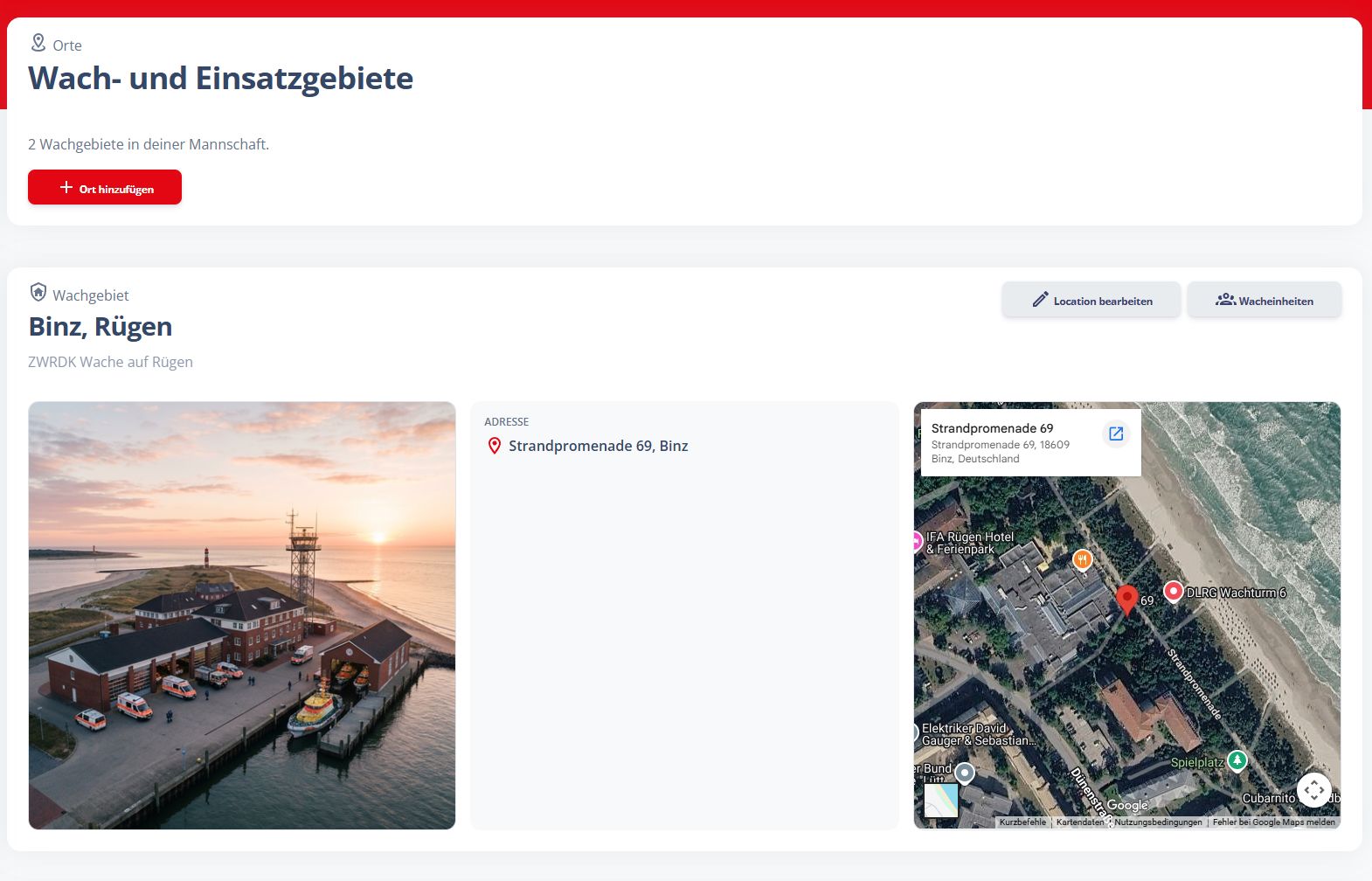The height and width of the screenshot is (881, 1372).
Task: Click the red pin icon beside the address
Action: pos(494,446)
